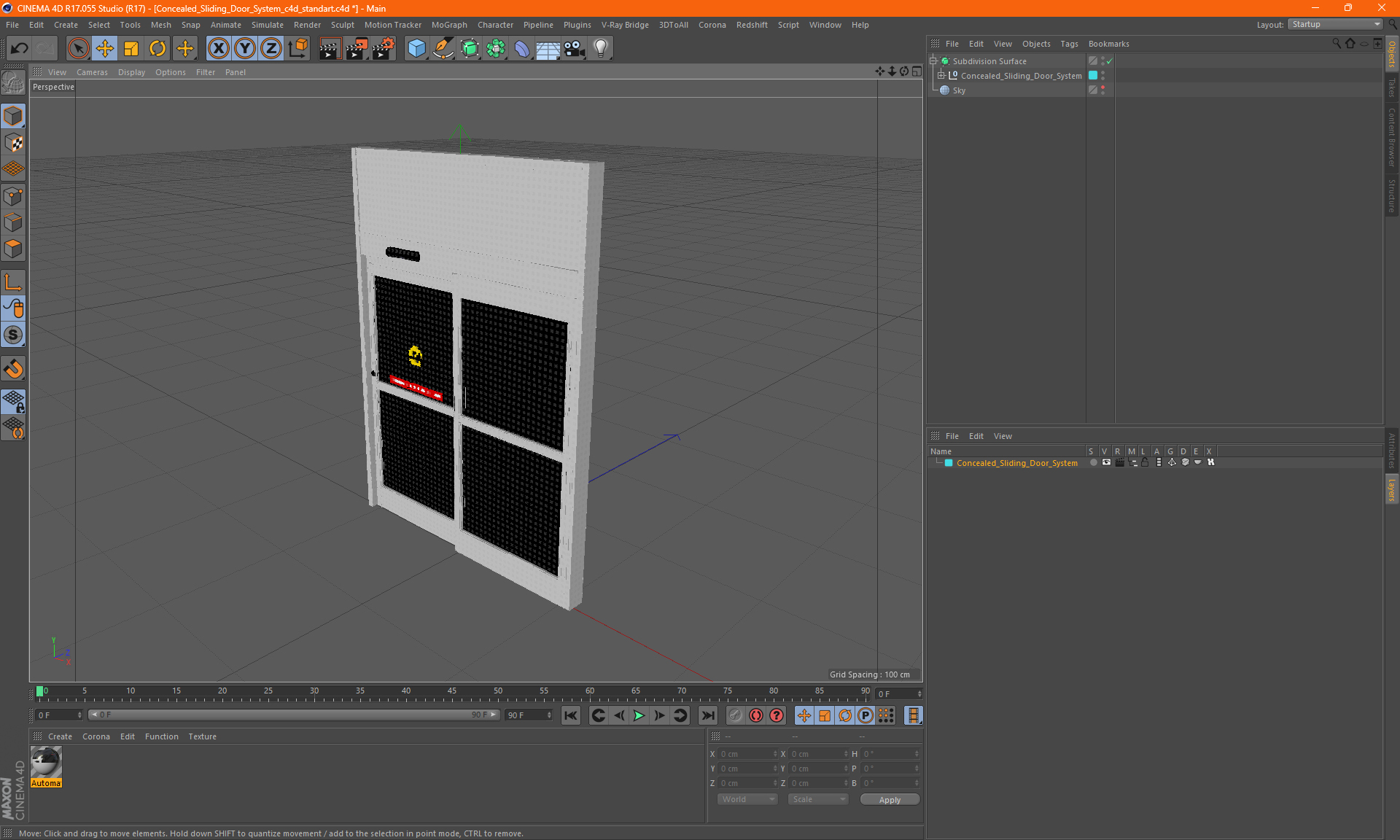
Task: Open the File menu
Action: coord(12,25)
